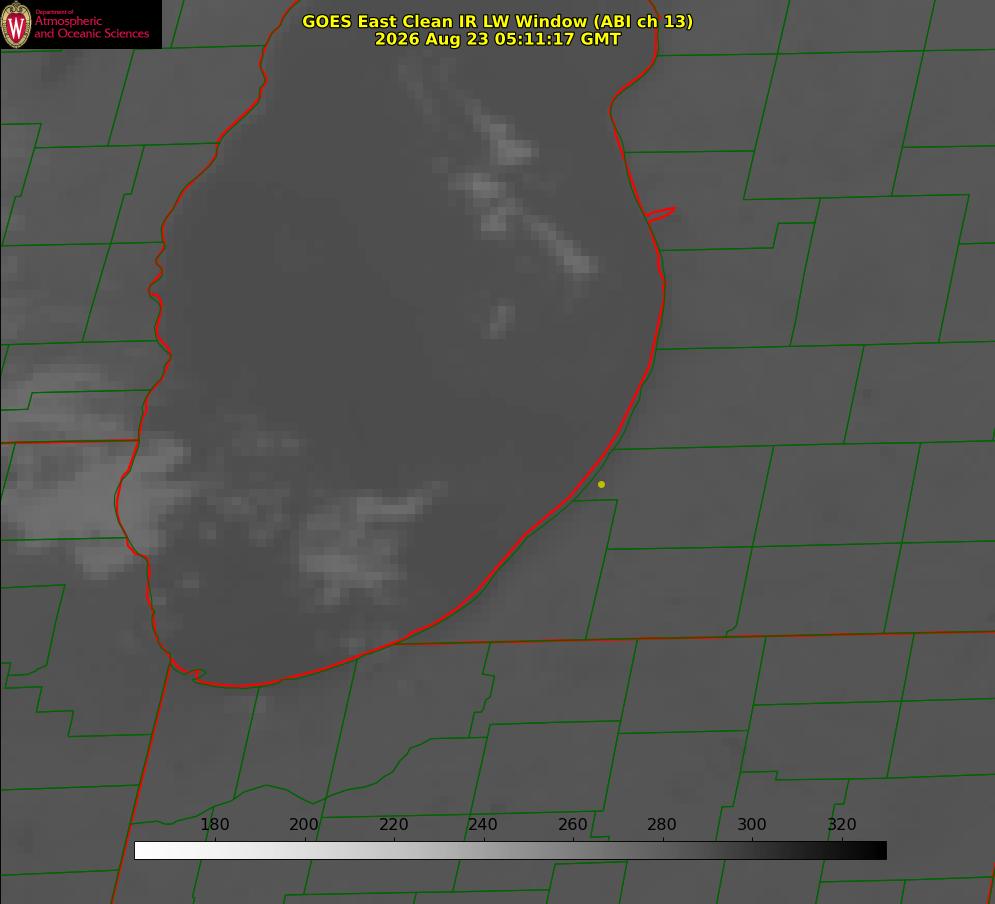
Task: Click the colorbar label '220'
Action: pos(393,824)
